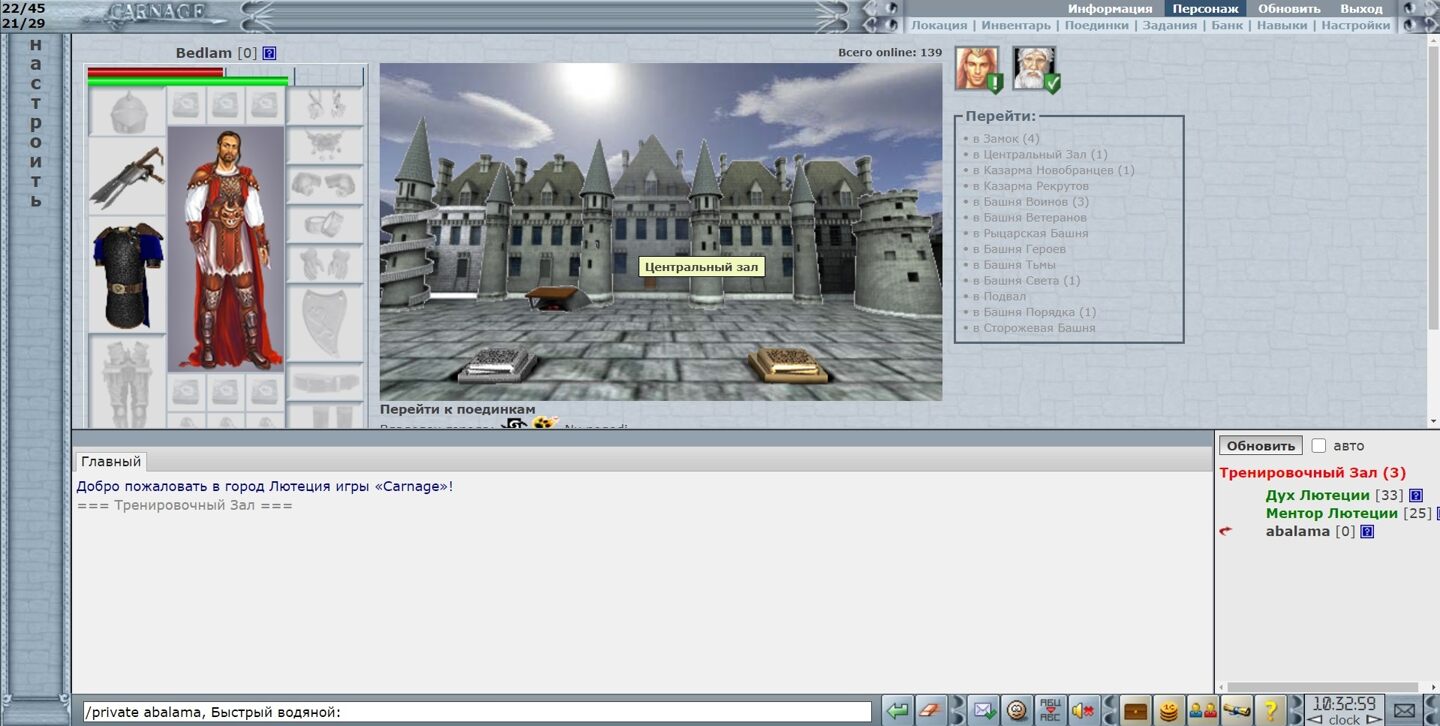1440x726 pixels.
Task: Clear chat input with eraser icon
Action: pos(931,710)
